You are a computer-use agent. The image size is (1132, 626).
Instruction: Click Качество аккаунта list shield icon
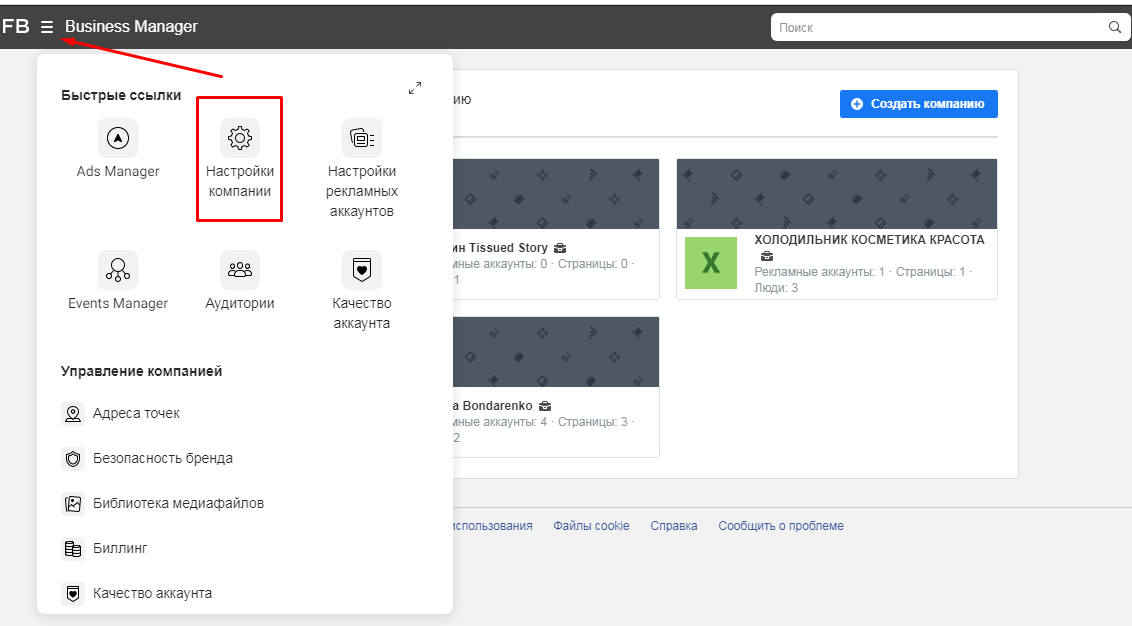click(x=73, y=594)
